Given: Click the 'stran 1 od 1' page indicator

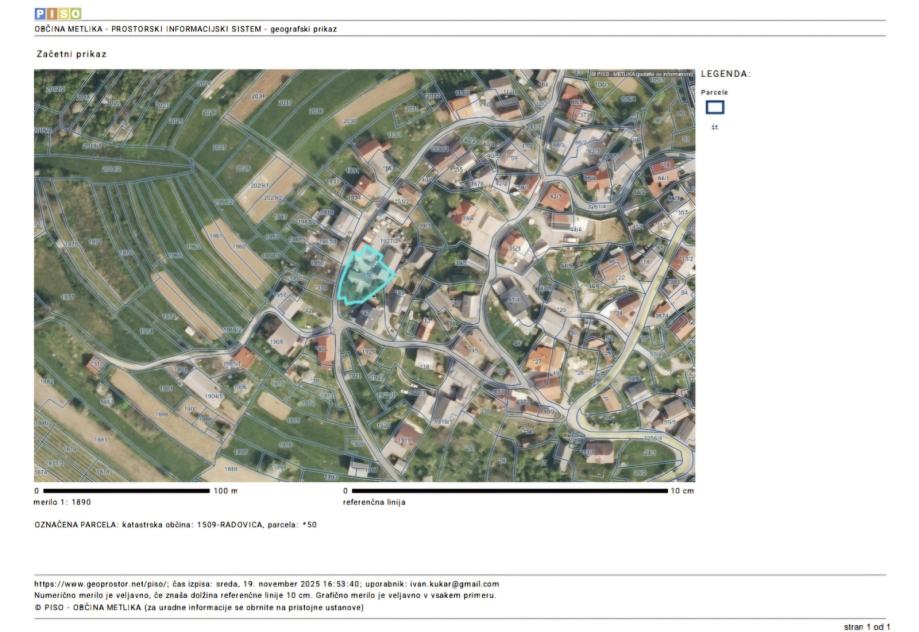Looking at the screenshot, I should point(866,626).
